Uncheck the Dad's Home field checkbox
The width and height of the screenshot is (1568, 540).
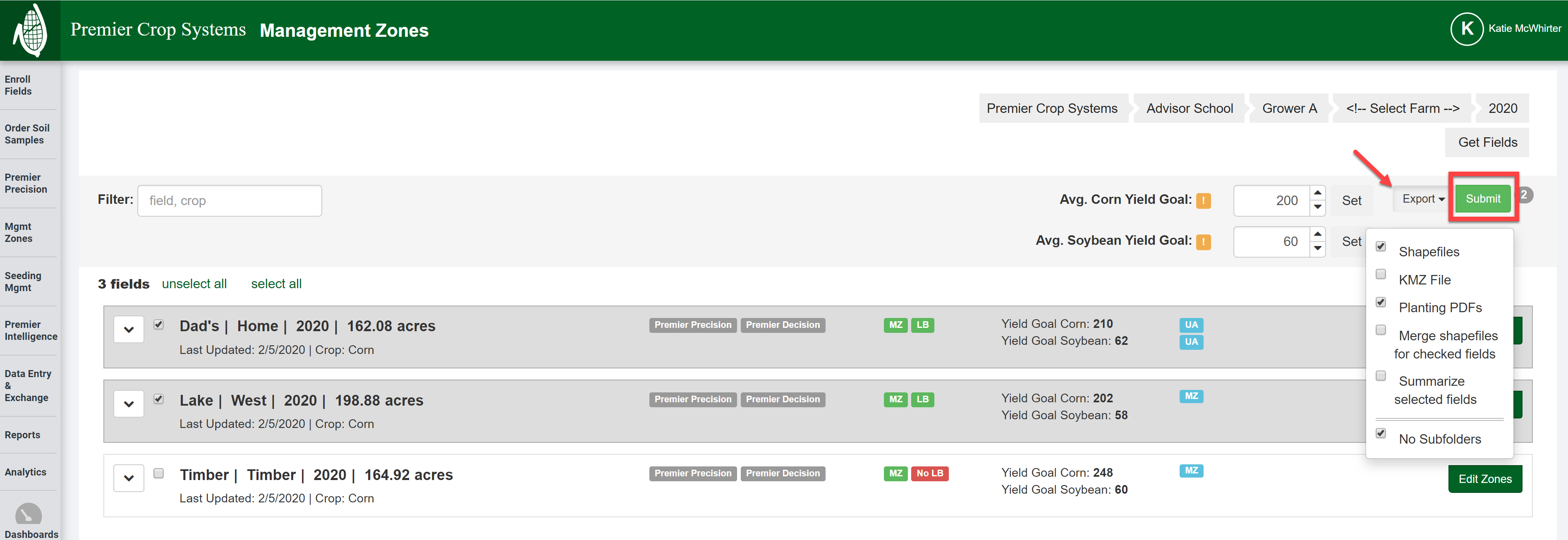coord(159,325)
